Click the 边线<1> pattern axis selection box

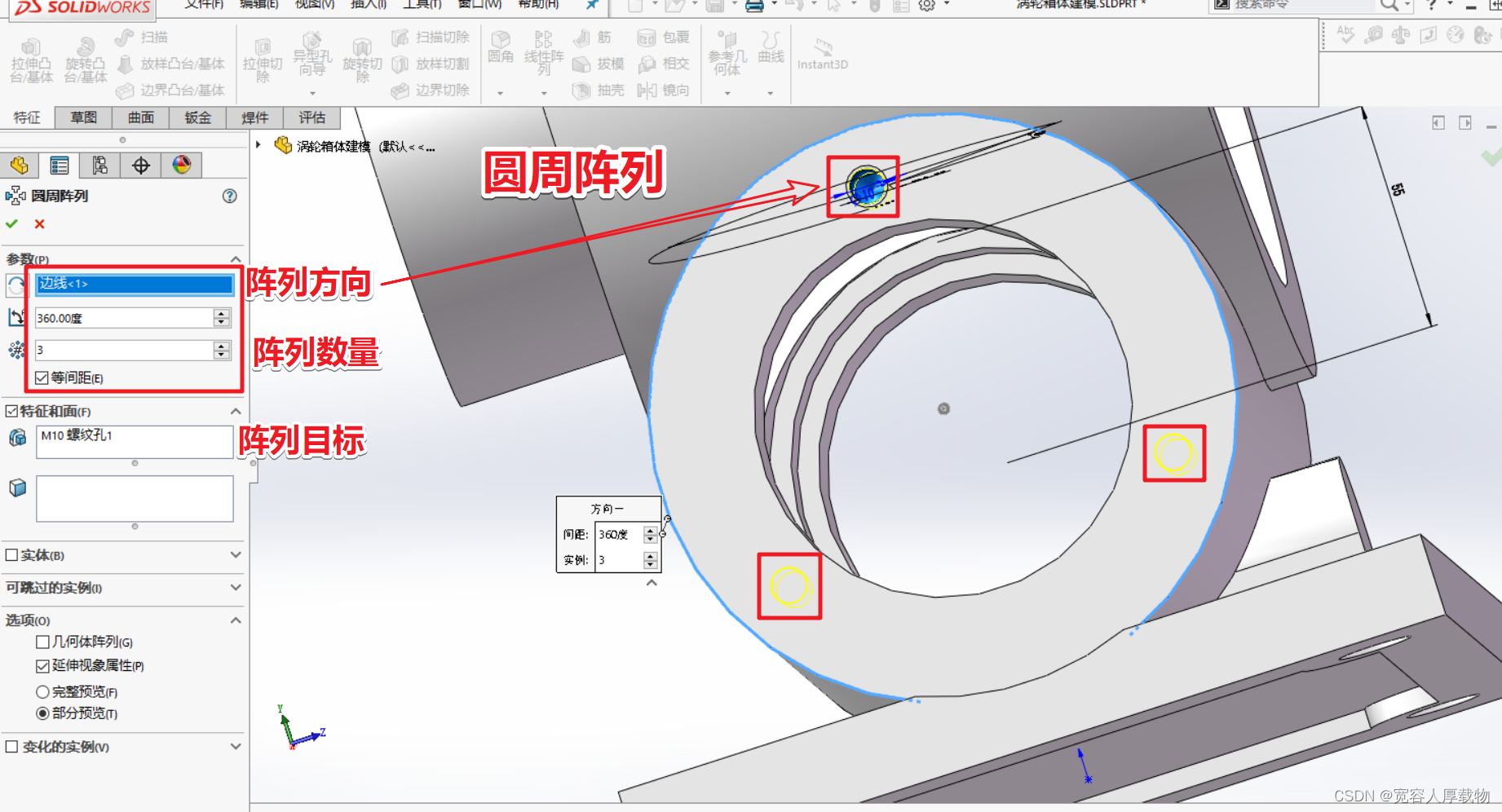135,284
